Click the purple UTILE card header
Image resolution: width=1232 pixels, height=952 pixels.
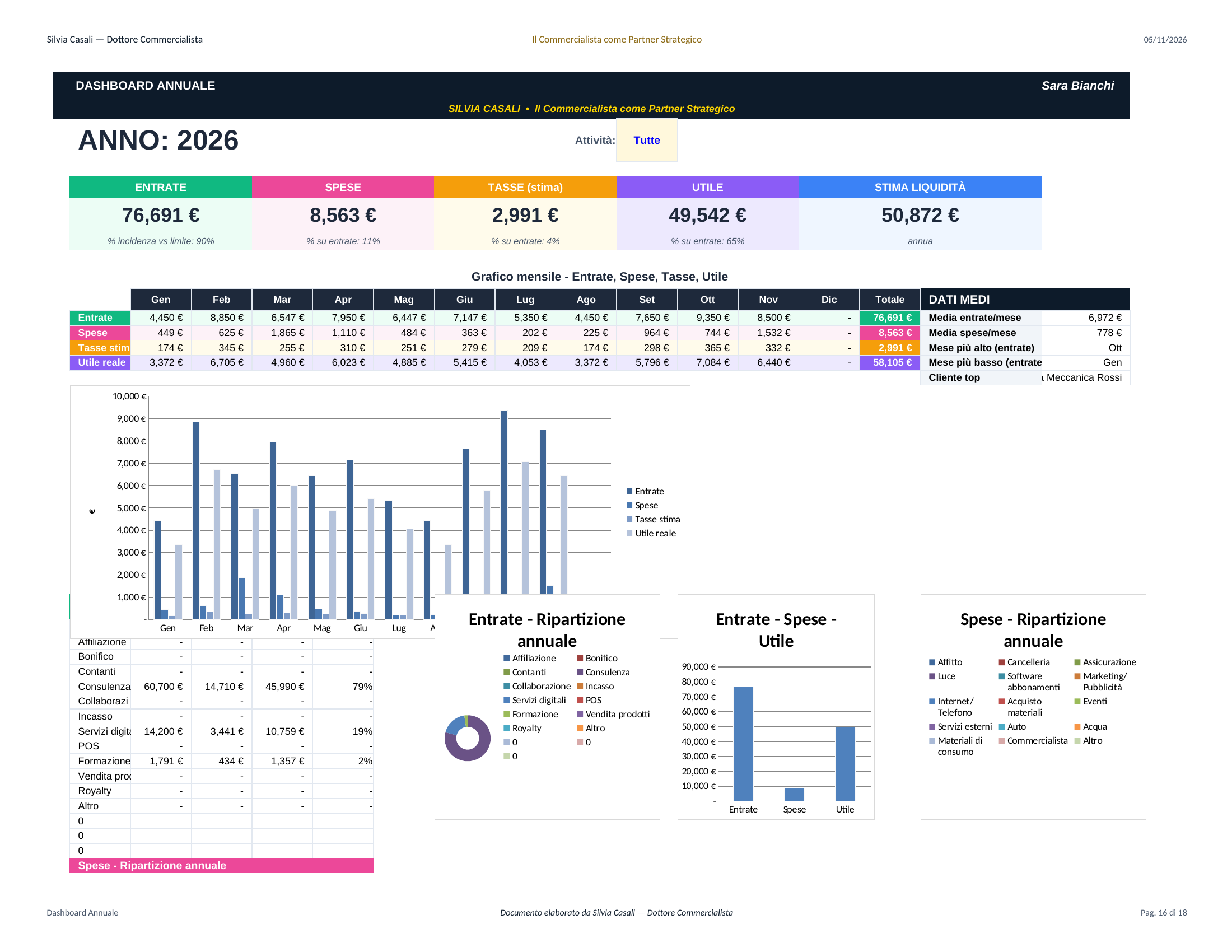click(x=707, y=187)
